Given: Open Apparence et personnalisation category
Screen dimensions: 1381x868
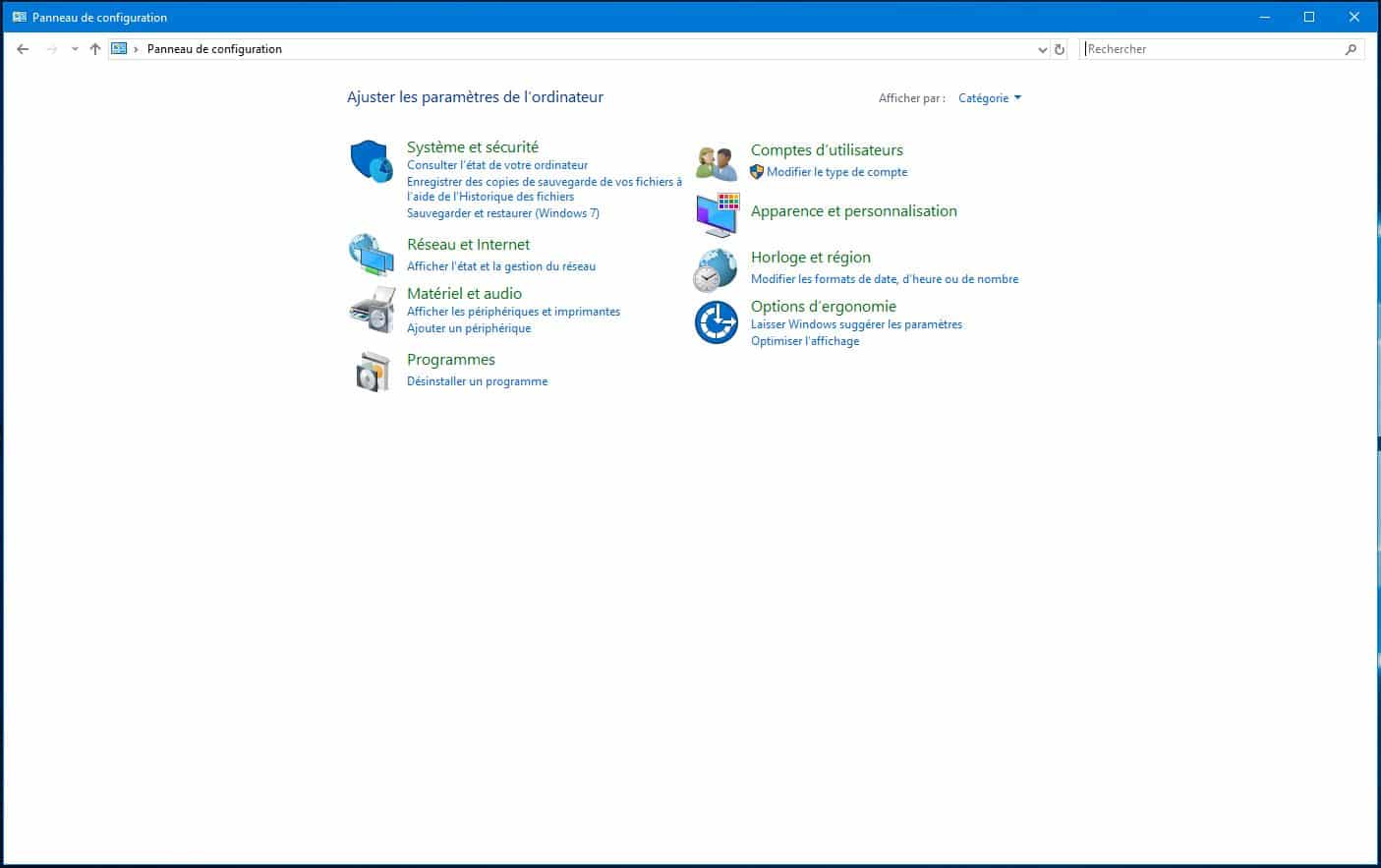Looking at the screenshot, I should [854, 211].
